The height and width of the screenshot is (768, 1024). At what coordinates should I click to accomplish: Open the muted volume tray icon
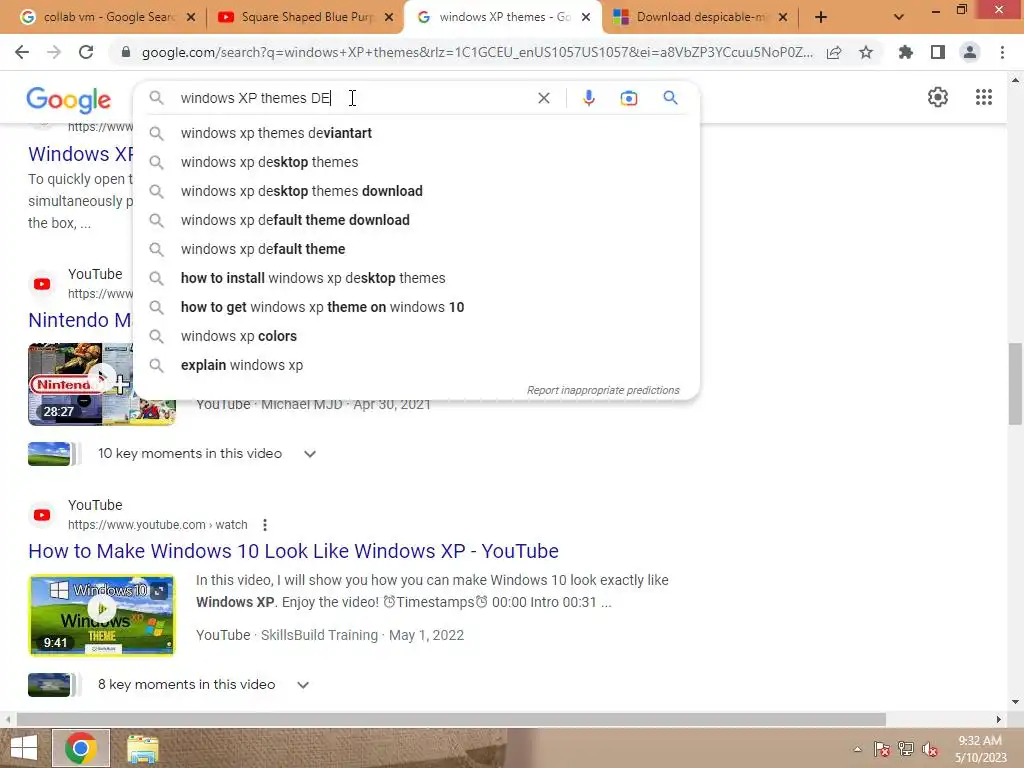[x=930, y=749]
